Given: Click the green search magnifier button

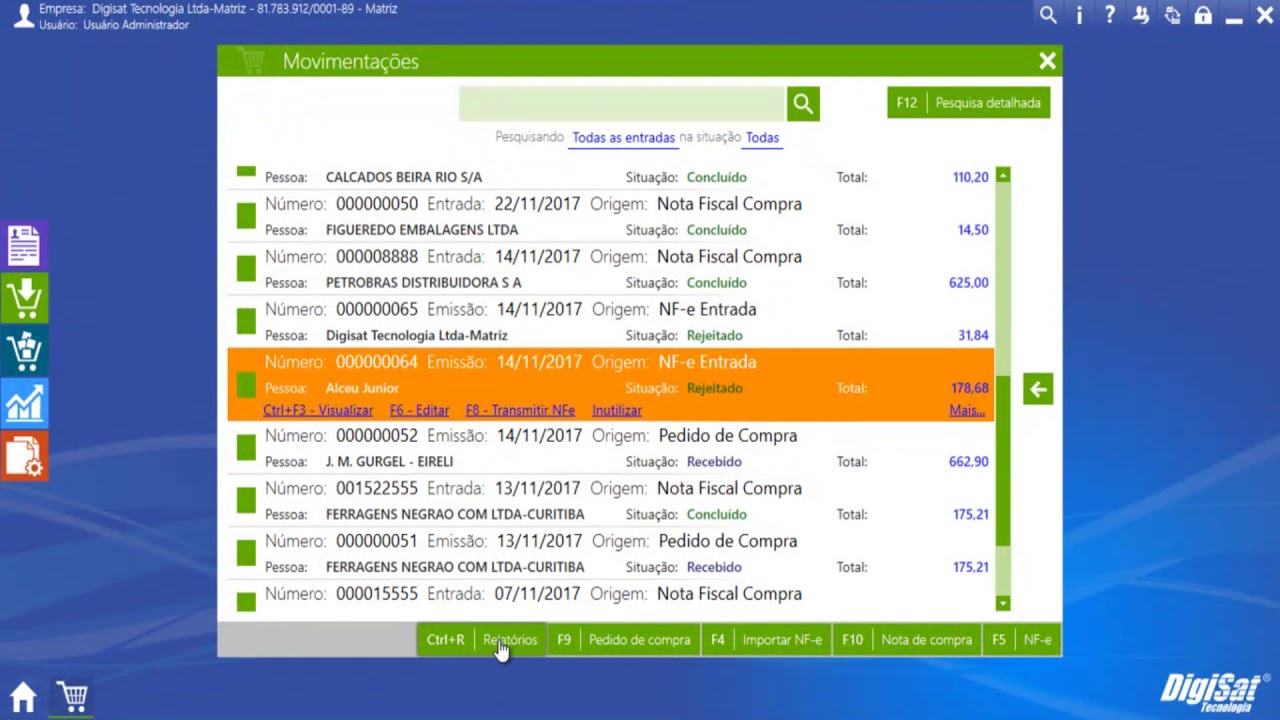Looking at the screenshot, I should 803,104.
